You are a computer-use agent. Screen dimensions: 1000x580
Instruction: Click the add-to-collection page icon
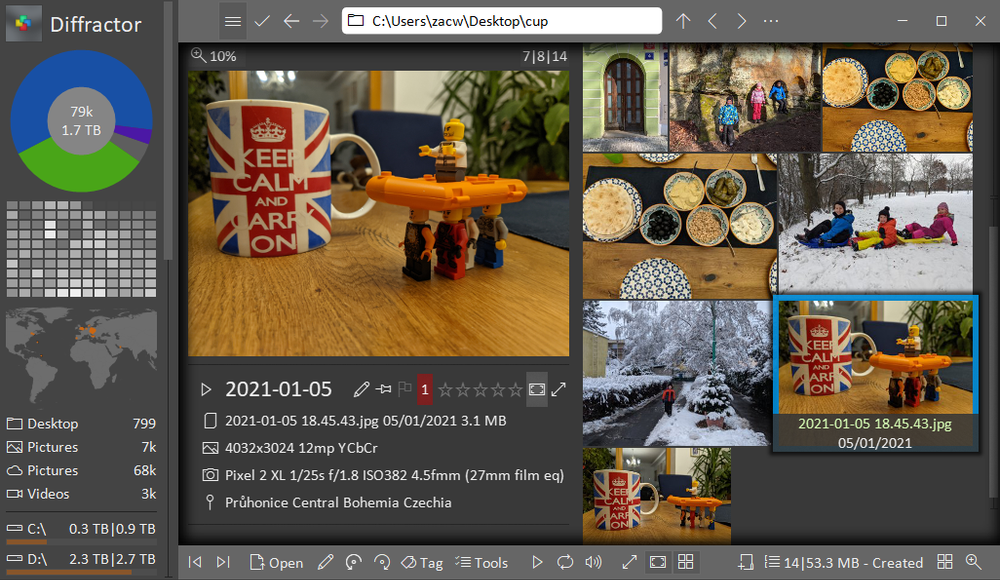click(x=746, y=562)
